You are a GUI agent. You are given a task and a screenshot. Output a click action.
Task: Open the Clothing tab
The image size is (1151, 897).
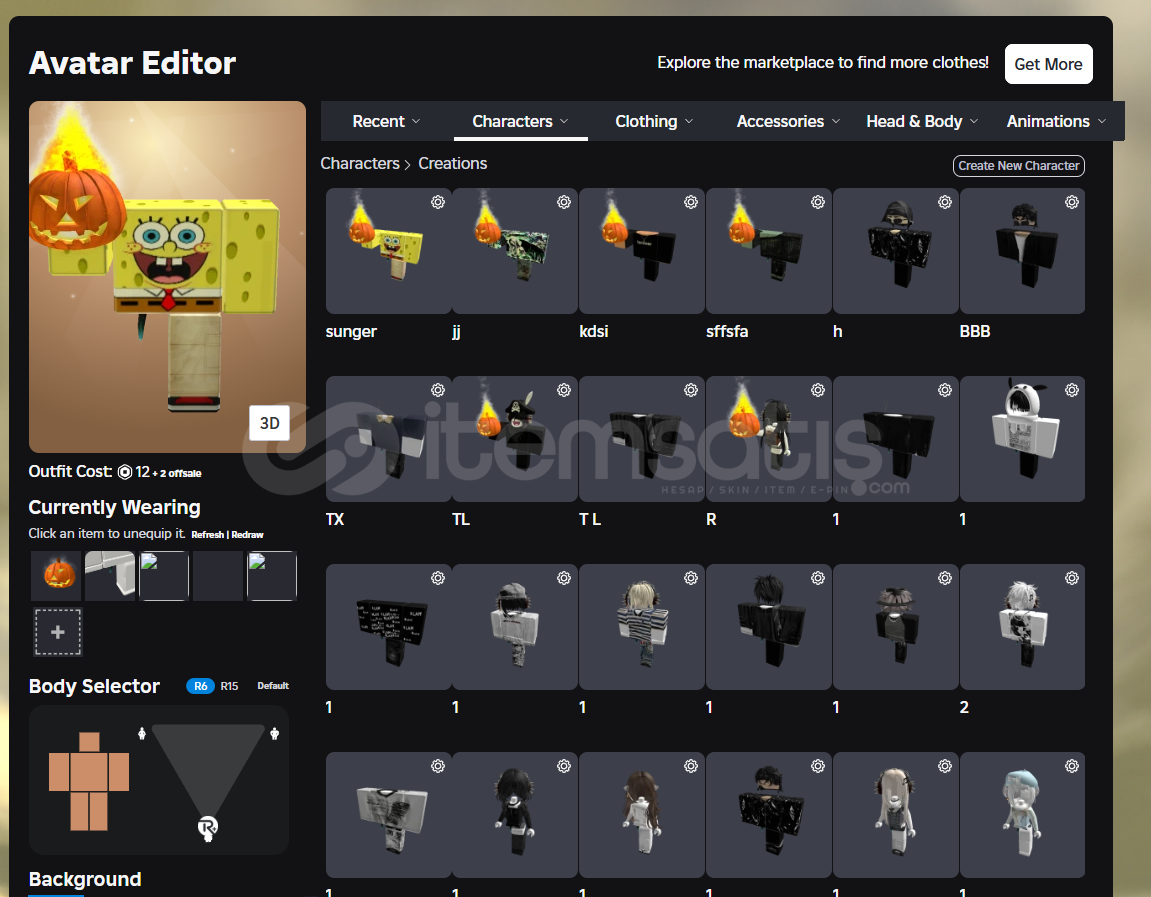654,121
